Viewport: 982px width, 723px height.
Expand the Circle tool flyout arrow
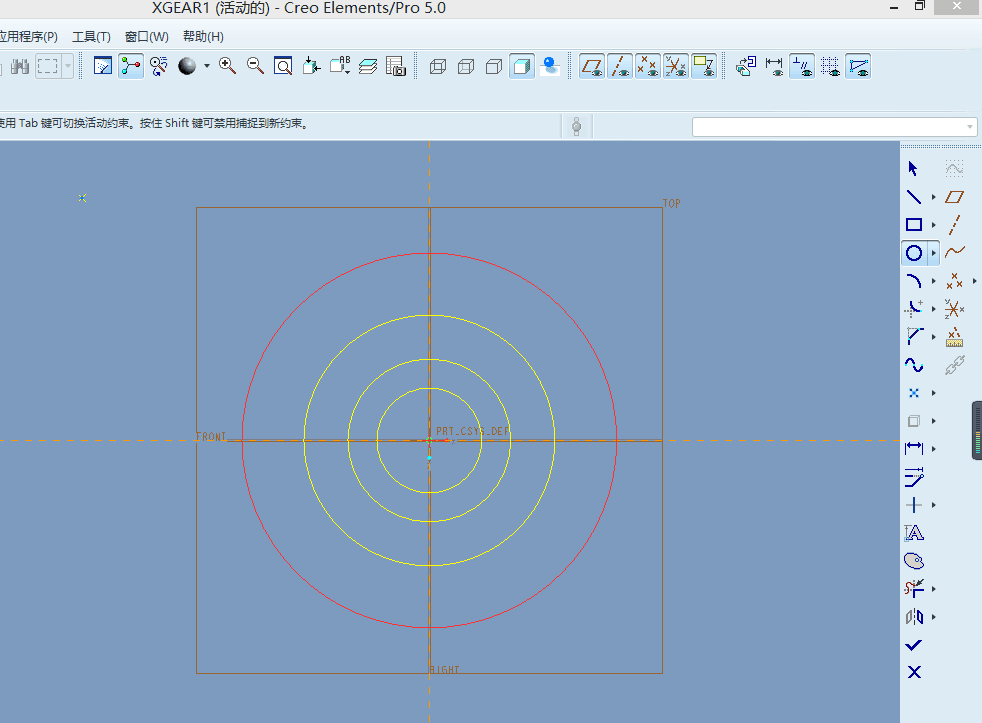(x=934, y=254)
